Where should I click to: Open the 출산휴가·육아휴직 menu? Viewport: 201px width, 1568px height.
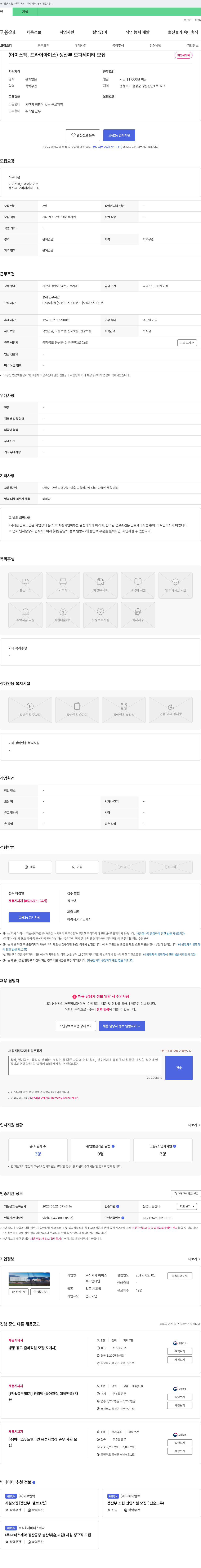(x=183, y=32)
